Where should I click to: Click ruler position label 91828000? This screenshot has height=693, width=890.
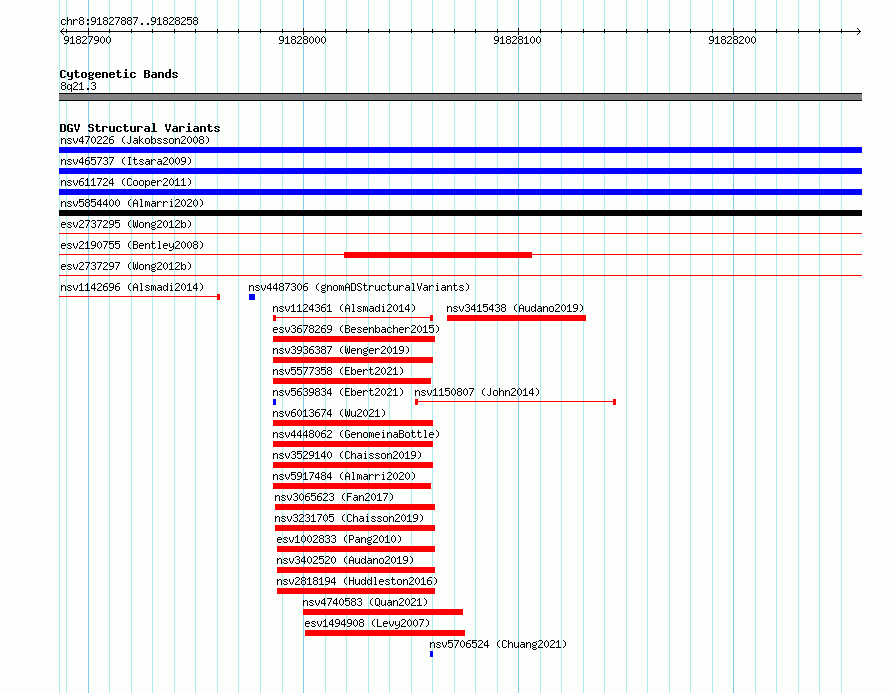click(x=303, y=40)
